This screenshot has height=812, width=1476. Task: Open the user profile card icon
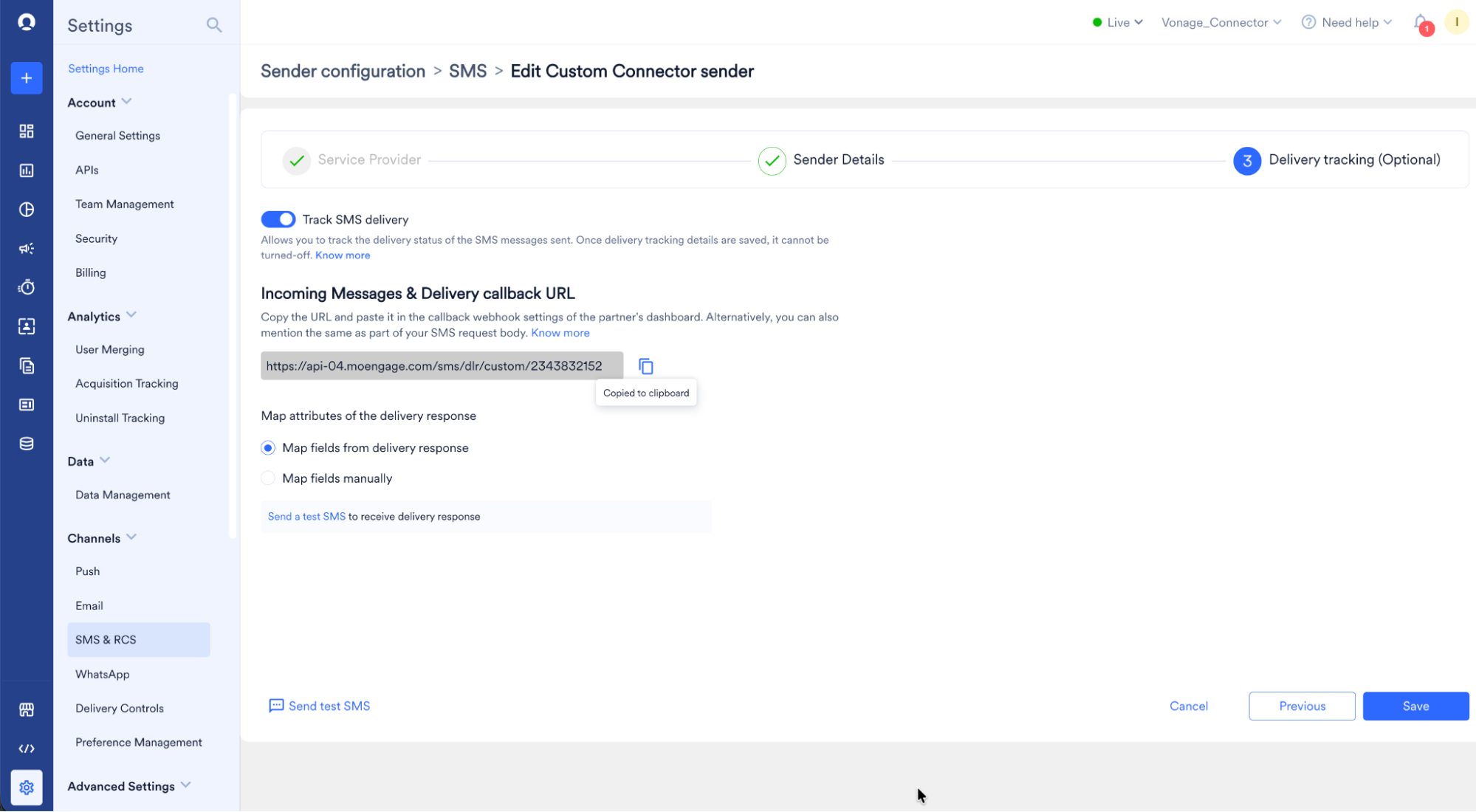tap(27, 326)
